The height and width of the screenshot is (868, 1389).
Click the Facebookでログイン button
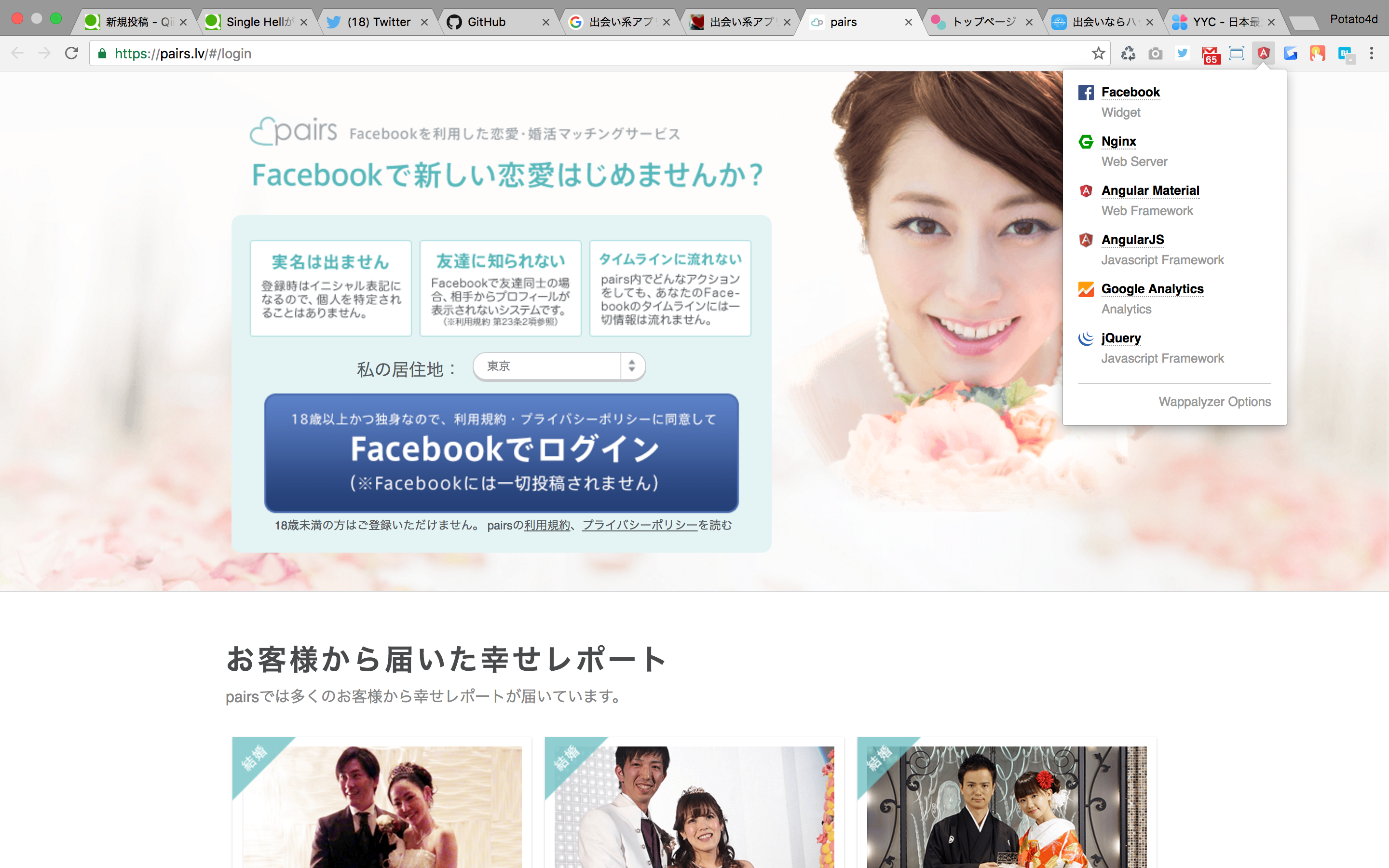(501, 453)
